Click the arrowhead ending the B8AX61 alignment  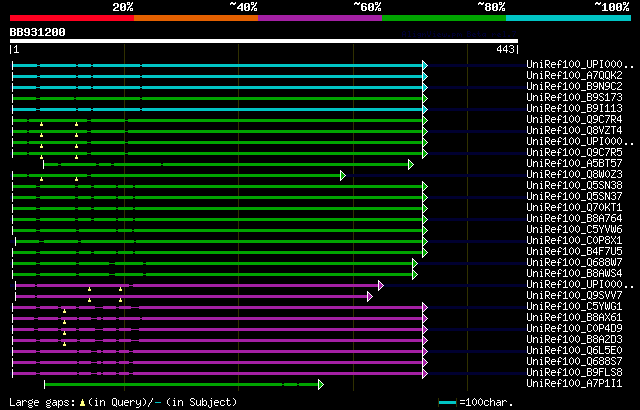425,318
